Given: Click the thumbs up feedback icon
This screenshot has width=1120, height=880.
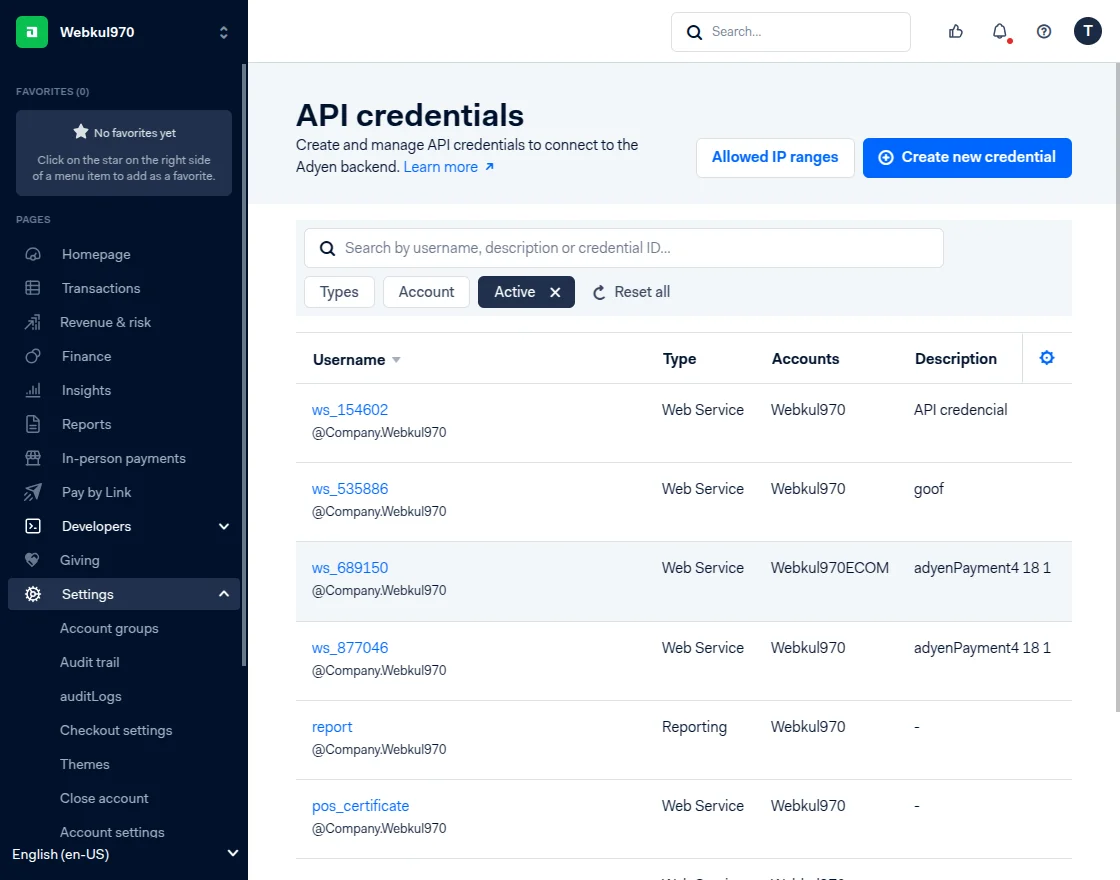Looking at the screenshot, I should [955, 32].
